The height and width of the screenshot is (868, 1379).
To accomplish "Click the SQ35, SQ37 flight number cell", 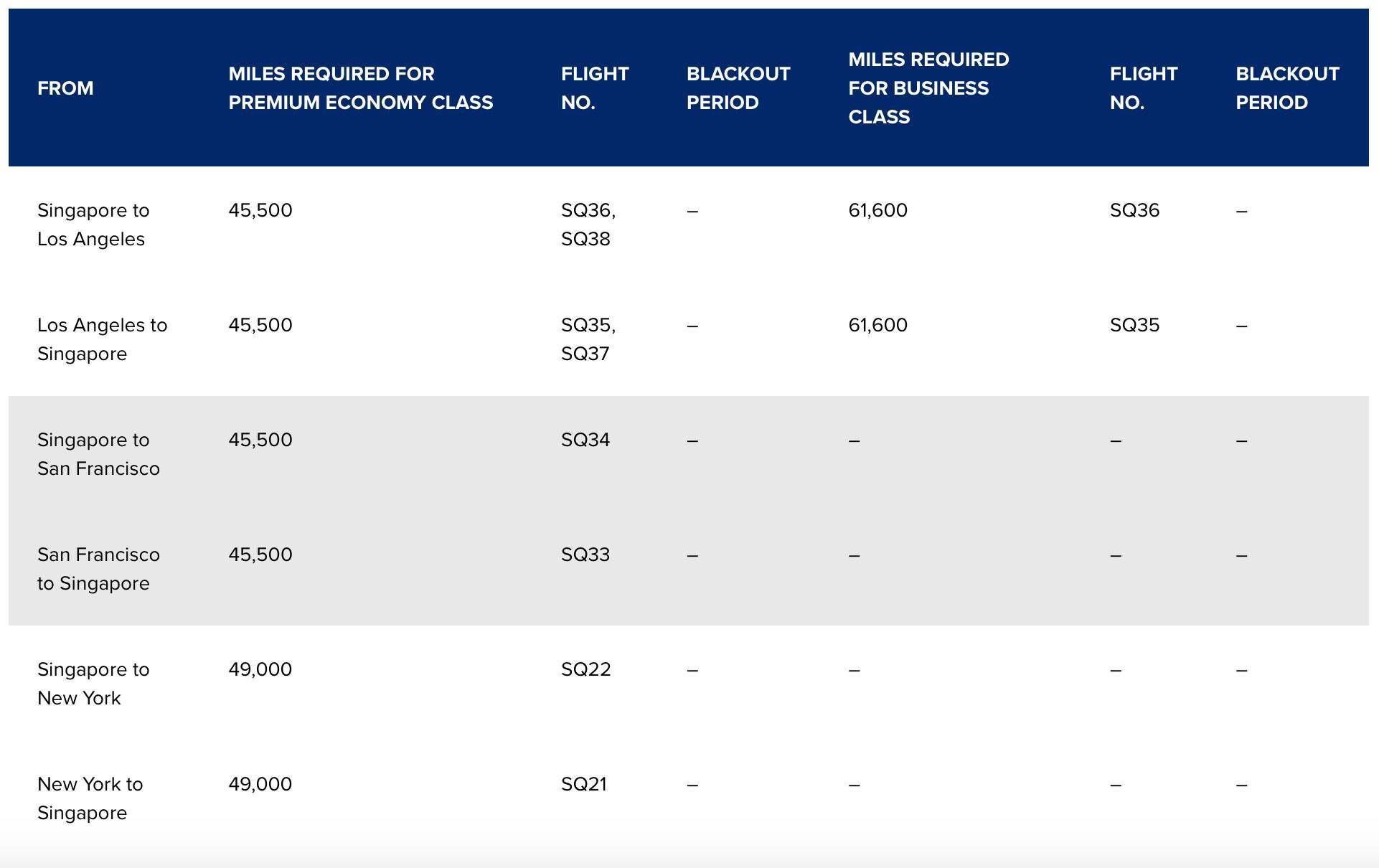I will (588, 339).
